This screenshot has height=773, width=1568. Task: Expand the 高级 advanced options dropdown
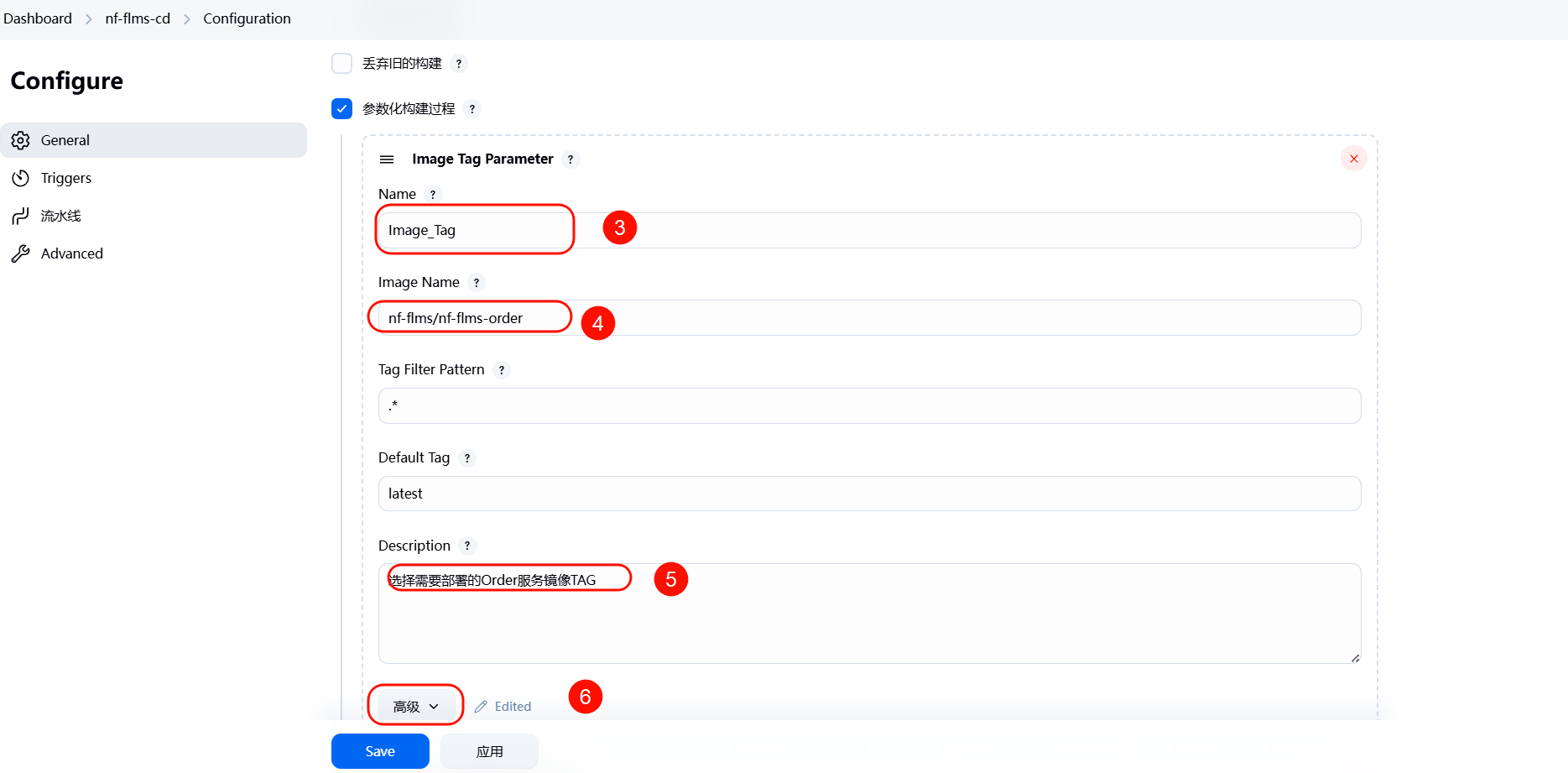point(415,707)
